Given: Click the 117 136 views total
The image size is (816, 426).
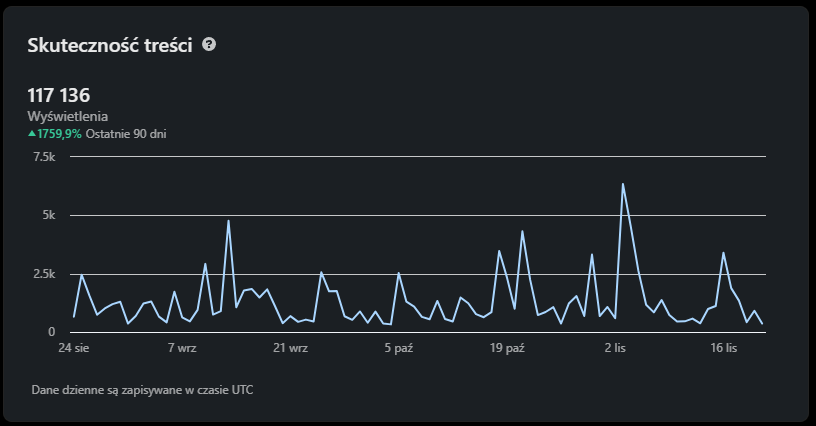Looking at the screenshot, I should pos(59,96).
